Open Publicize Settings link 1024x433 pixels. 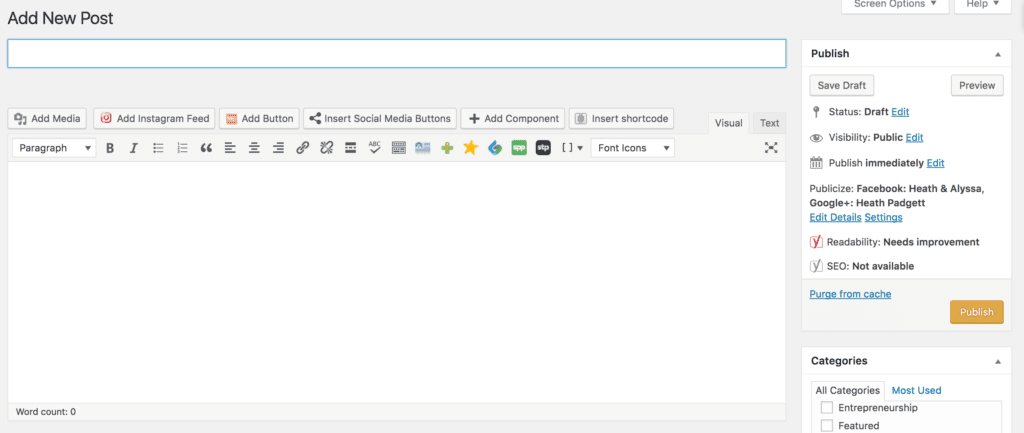(884, 217)
